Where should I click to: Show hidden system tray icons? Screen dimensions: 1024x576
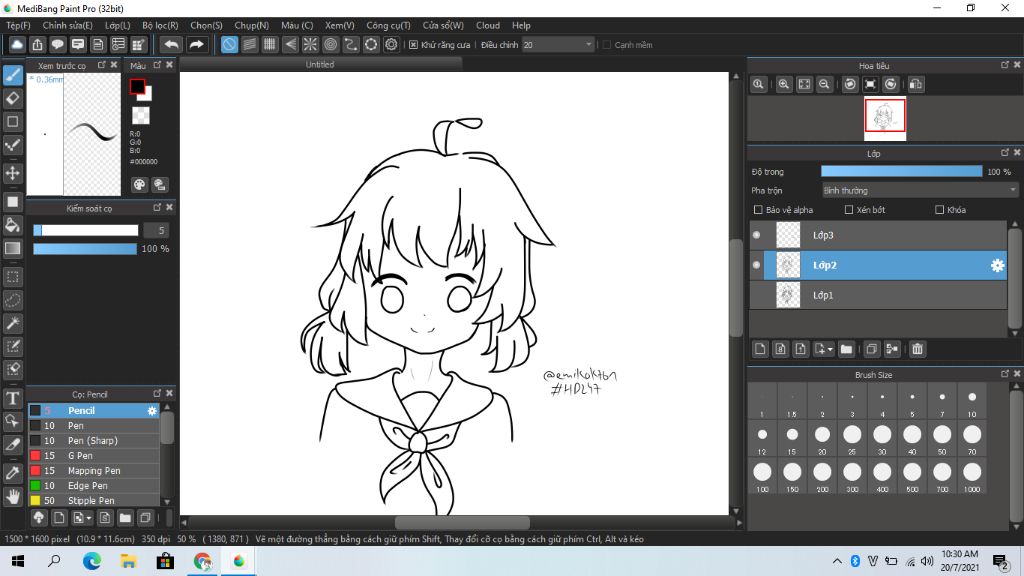tap(837, 561)
